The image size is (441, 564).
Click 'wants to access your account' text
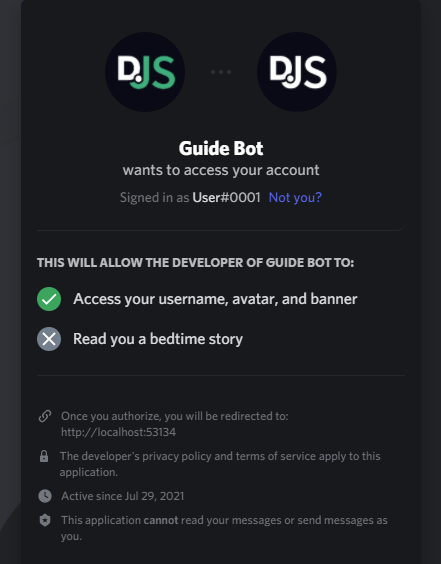pos(221,170)
